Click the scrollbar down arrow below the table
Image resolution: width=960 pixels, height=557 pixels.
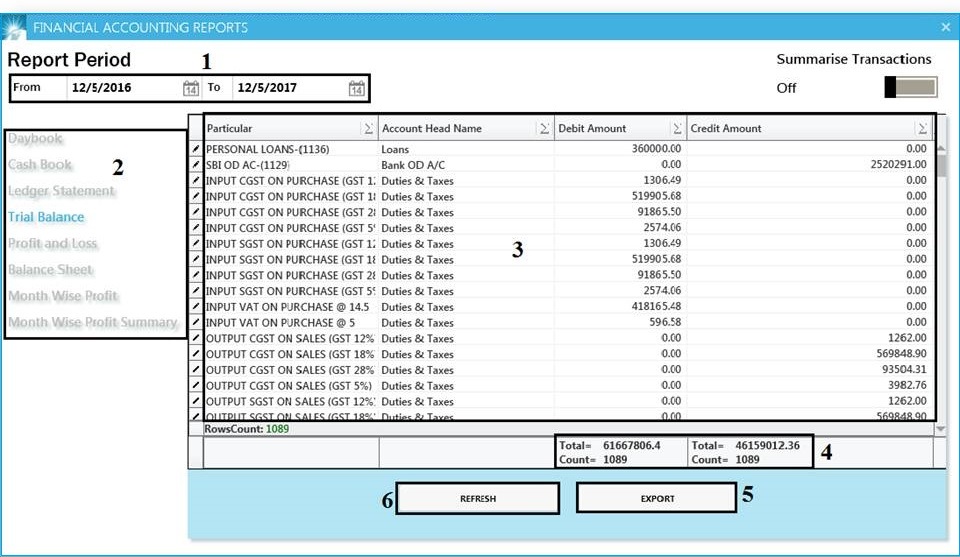[x=941, y=429]
